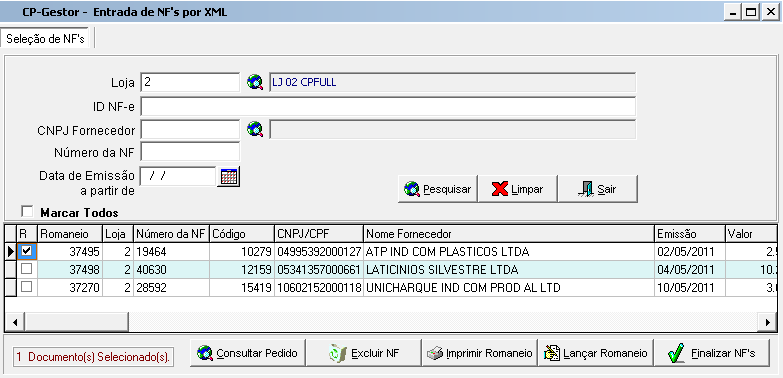Focus the Data de Emissão date field
The height and width of the screenshot is (378, 783).
coord(178,176)
